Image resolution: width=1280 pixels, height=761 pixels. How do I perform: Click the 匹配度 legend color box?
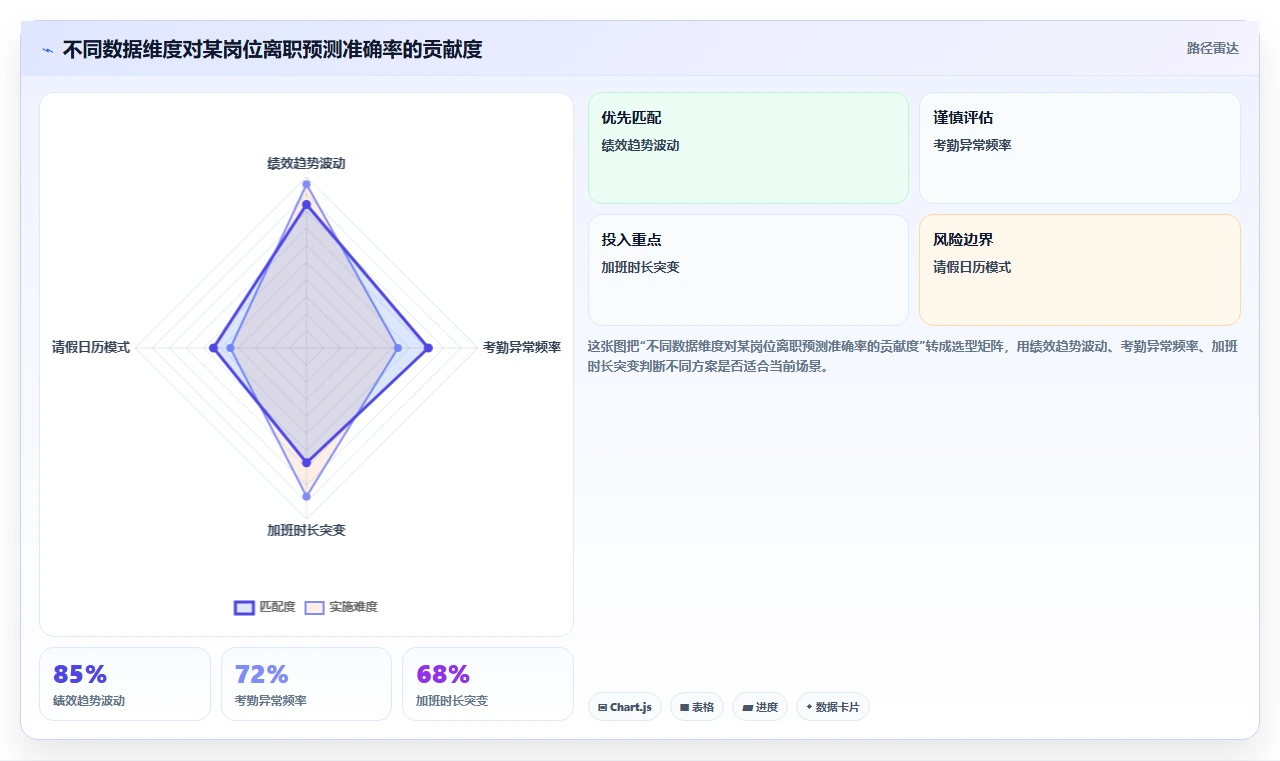tap(245, 607)
